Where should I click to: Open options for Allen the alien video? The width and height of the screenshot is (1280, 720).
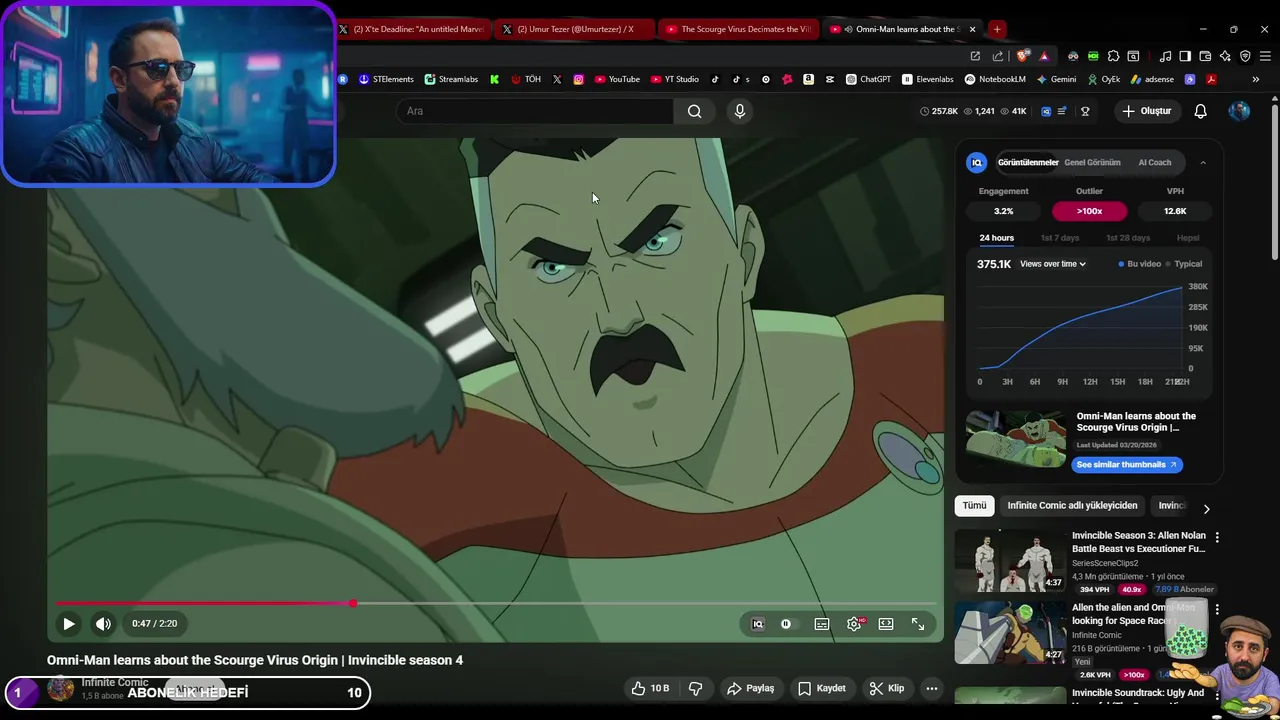pyautogui.click(x=1217, y=609)
